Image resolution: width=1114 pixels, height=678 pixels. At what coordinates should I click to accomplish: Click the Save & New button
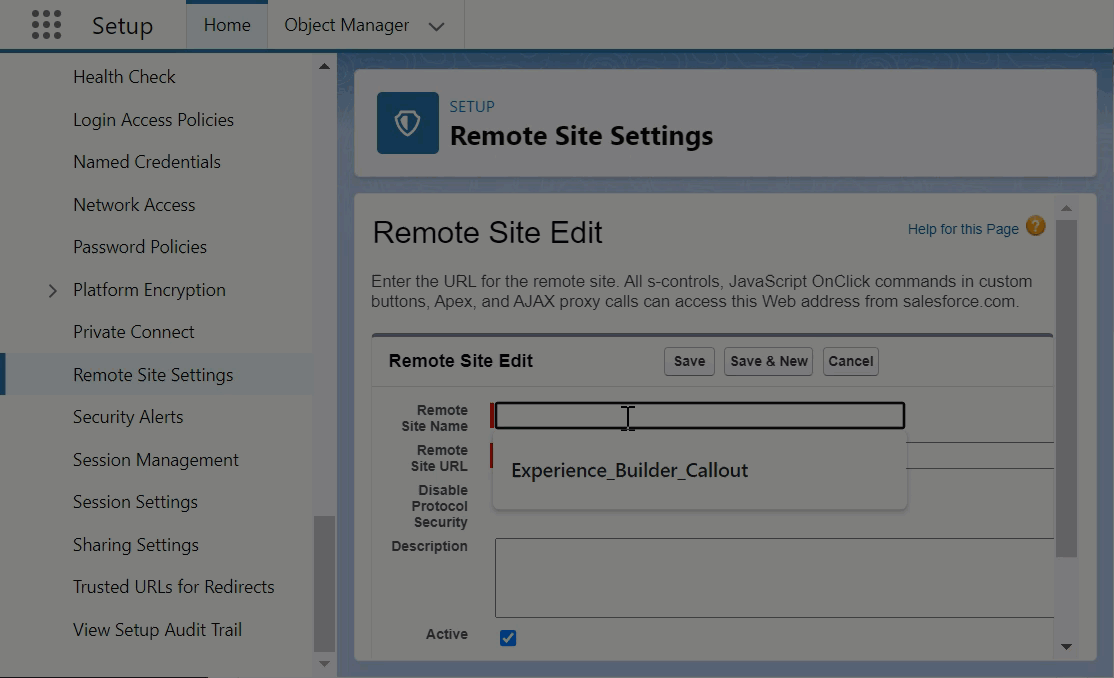tap(768, 361)
